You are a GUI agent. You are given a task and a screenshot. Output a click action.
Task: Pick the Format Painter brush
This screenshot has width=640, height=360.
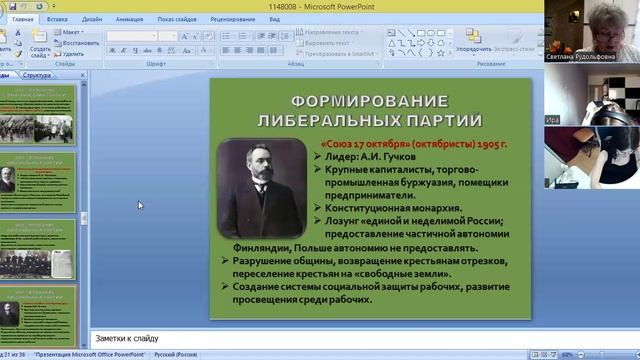[x=18, y=54]
